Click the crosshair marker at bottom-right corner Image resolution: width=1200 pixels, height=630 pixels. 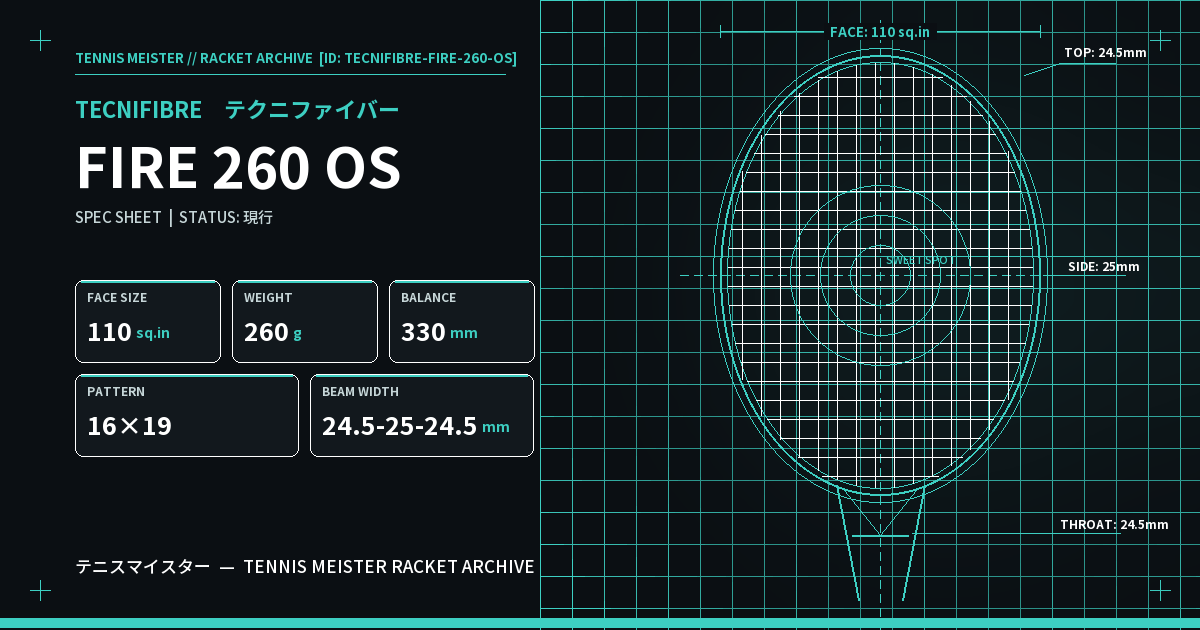[1160, 590]
